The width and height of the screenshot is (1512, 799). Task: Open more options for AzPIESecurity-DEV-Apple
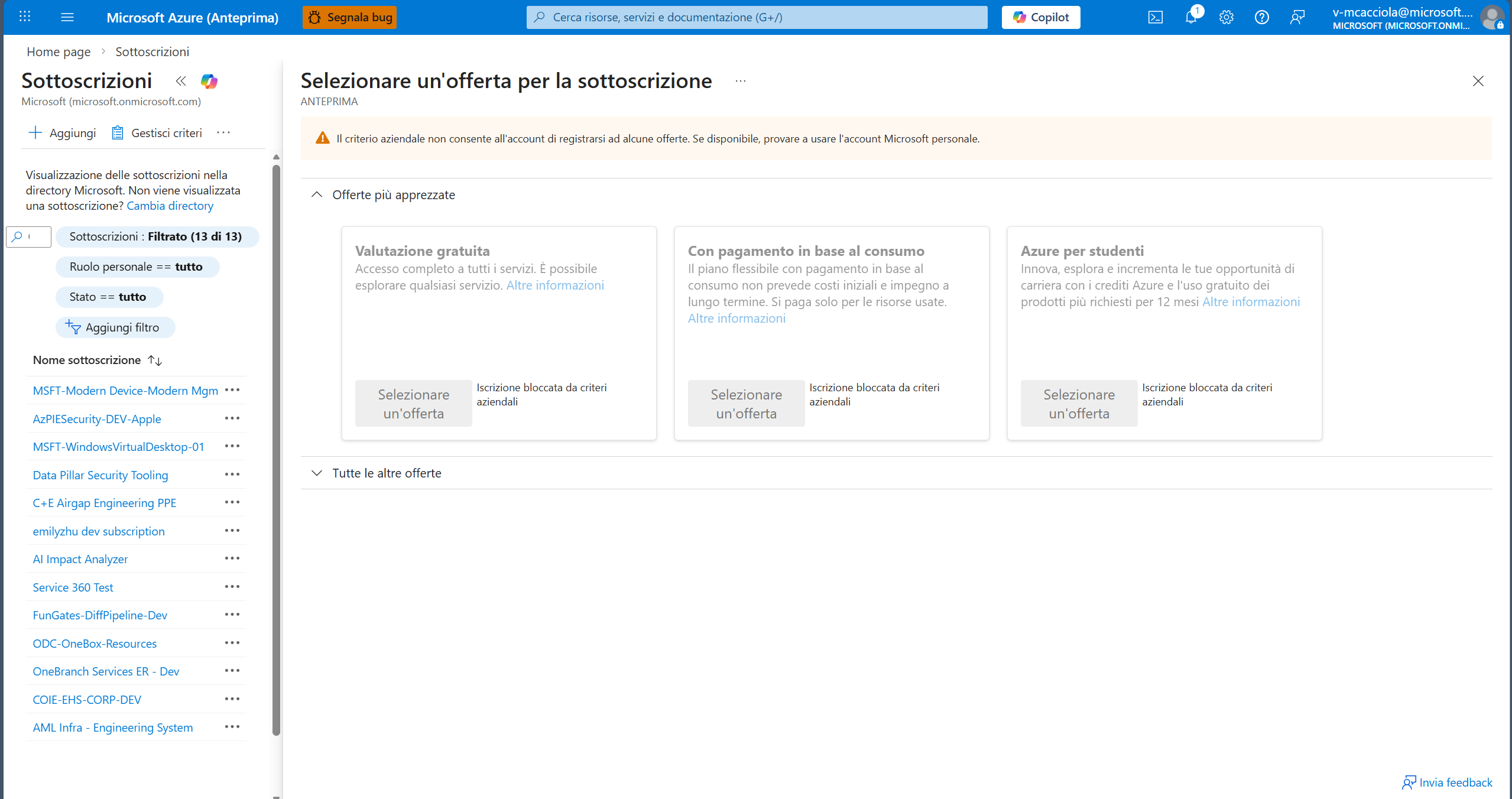click(232, 418)
